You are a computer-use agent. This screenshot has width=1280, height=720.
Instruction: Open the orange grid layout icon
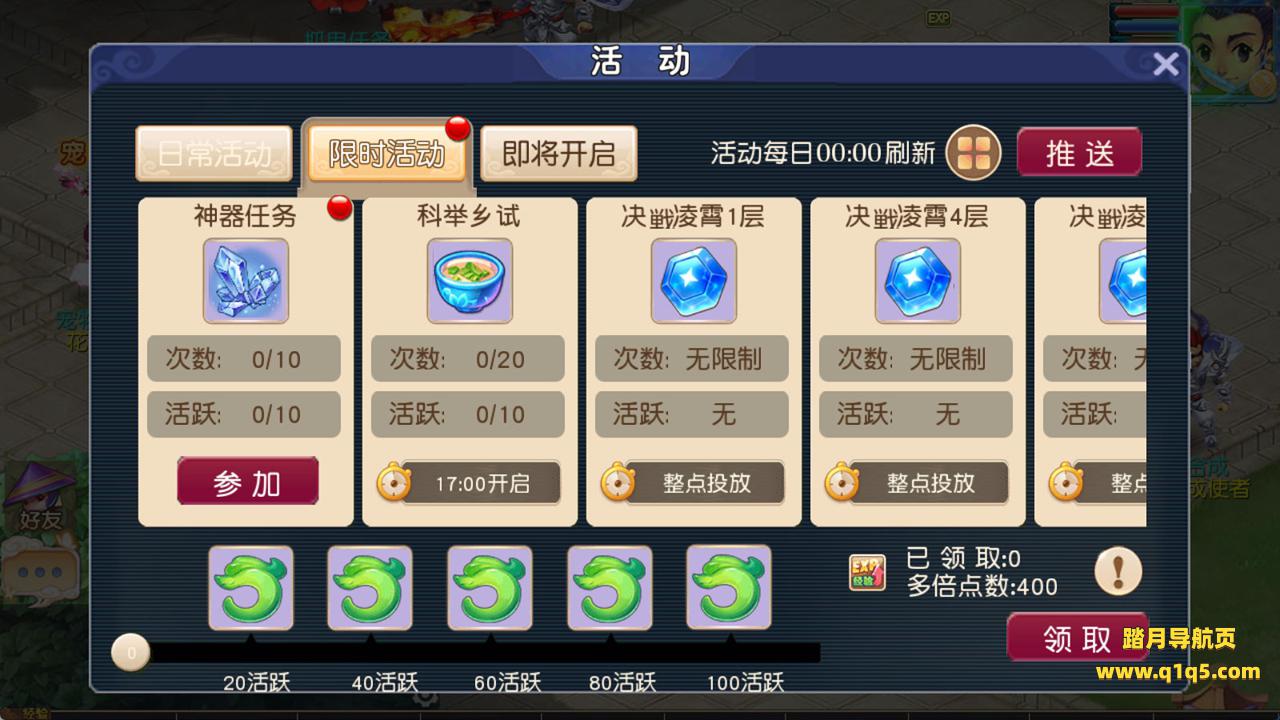974,153
